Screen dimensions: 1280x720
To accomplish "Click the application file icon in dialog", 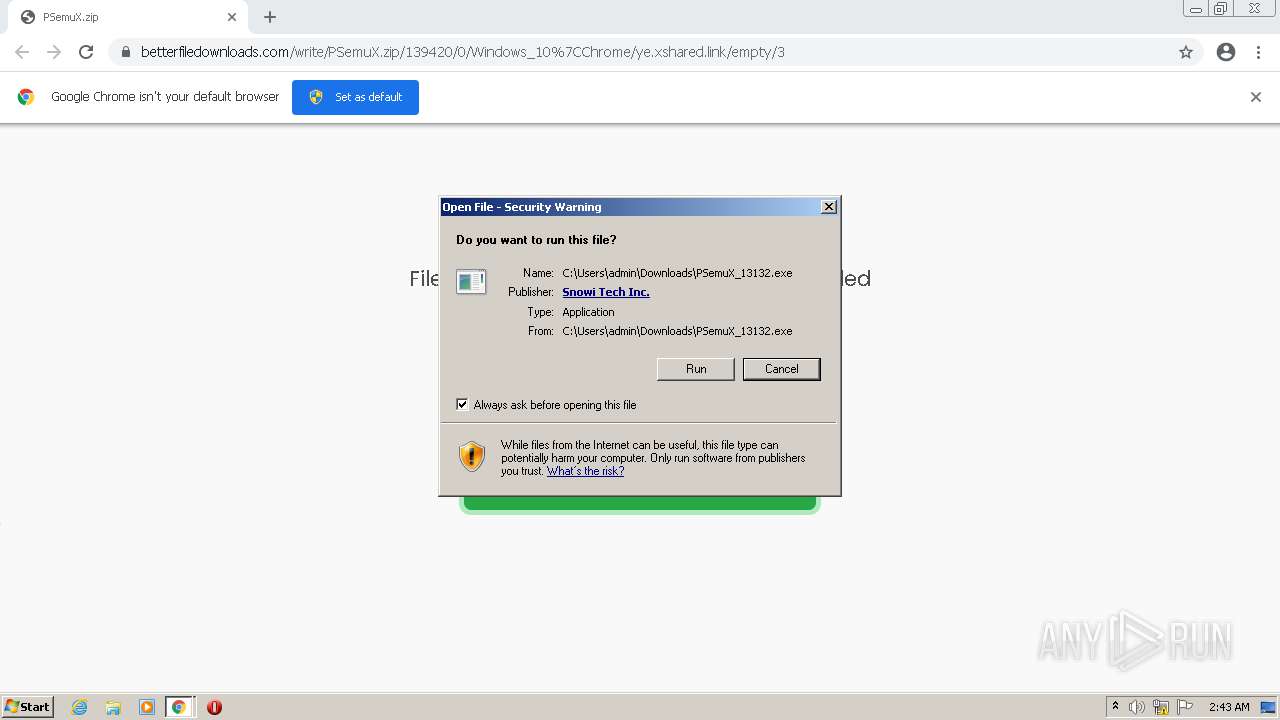I will pyautogui.click(x=471, y=282).
